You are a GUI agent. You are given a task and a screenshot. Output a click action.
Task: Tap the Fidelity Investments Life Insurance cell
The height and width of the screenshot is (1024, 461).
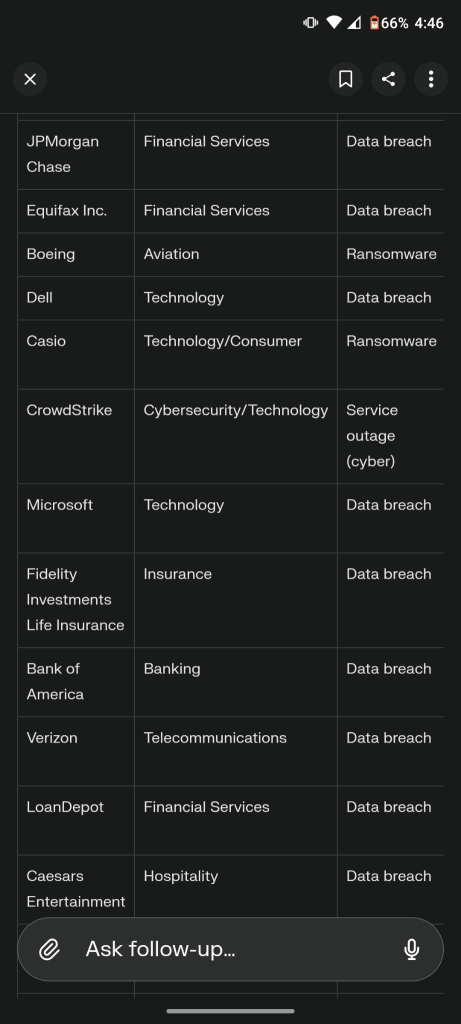[76, 600]
